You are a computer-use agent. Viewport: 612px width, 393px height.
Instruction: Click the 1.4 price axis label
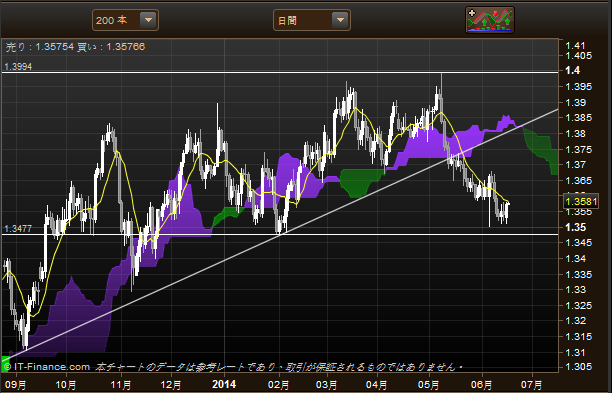573,71
